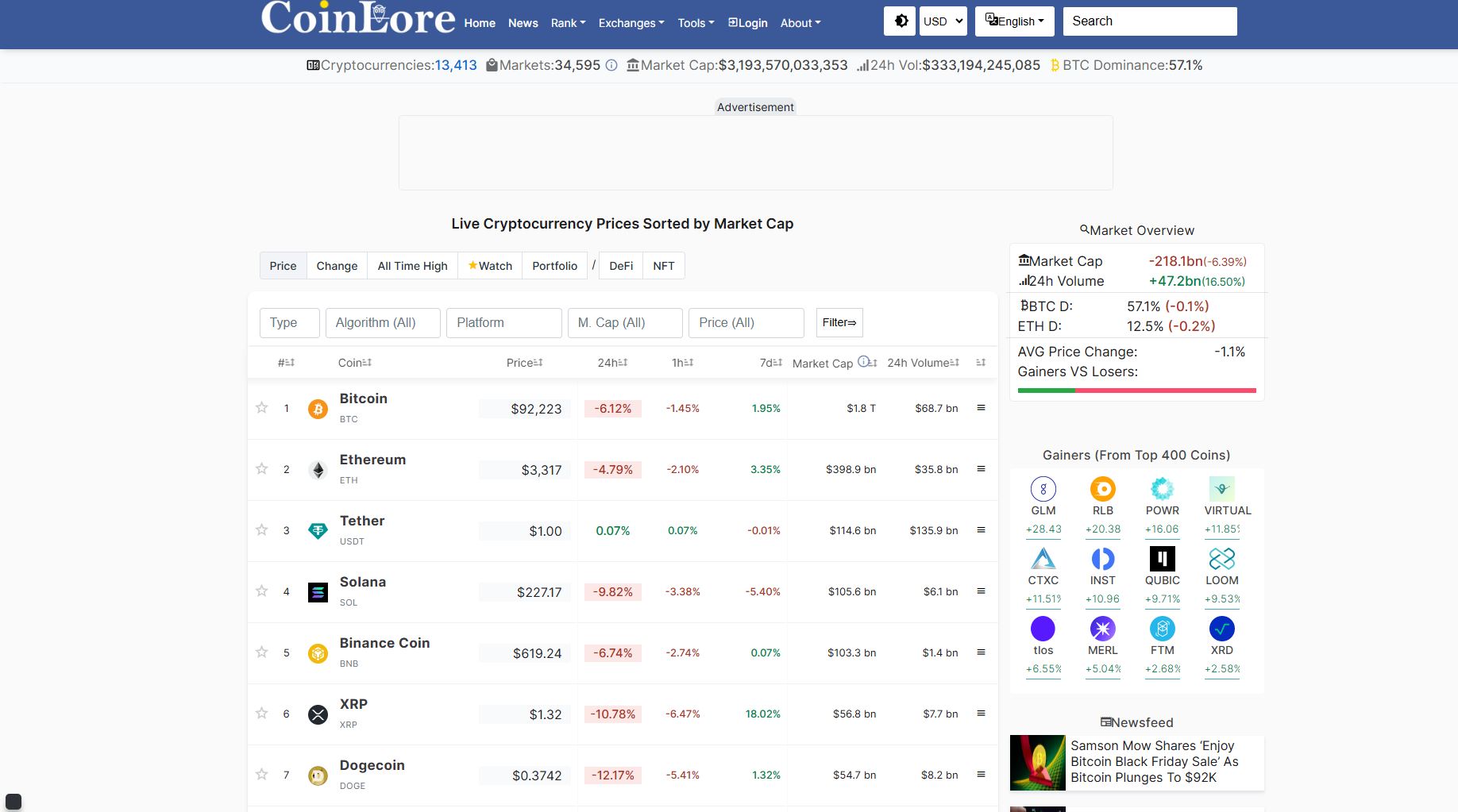Click the Market Cap column info icon
Viewport: 1458px width, 812px height.
(x=864, y=361)
